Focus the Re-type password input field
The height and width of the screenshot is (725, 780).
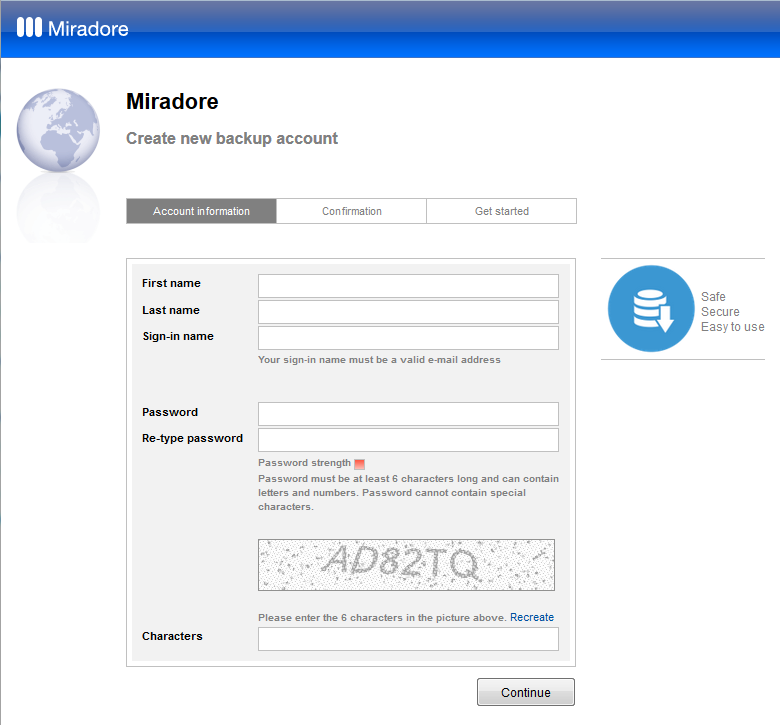click(408, 440)
